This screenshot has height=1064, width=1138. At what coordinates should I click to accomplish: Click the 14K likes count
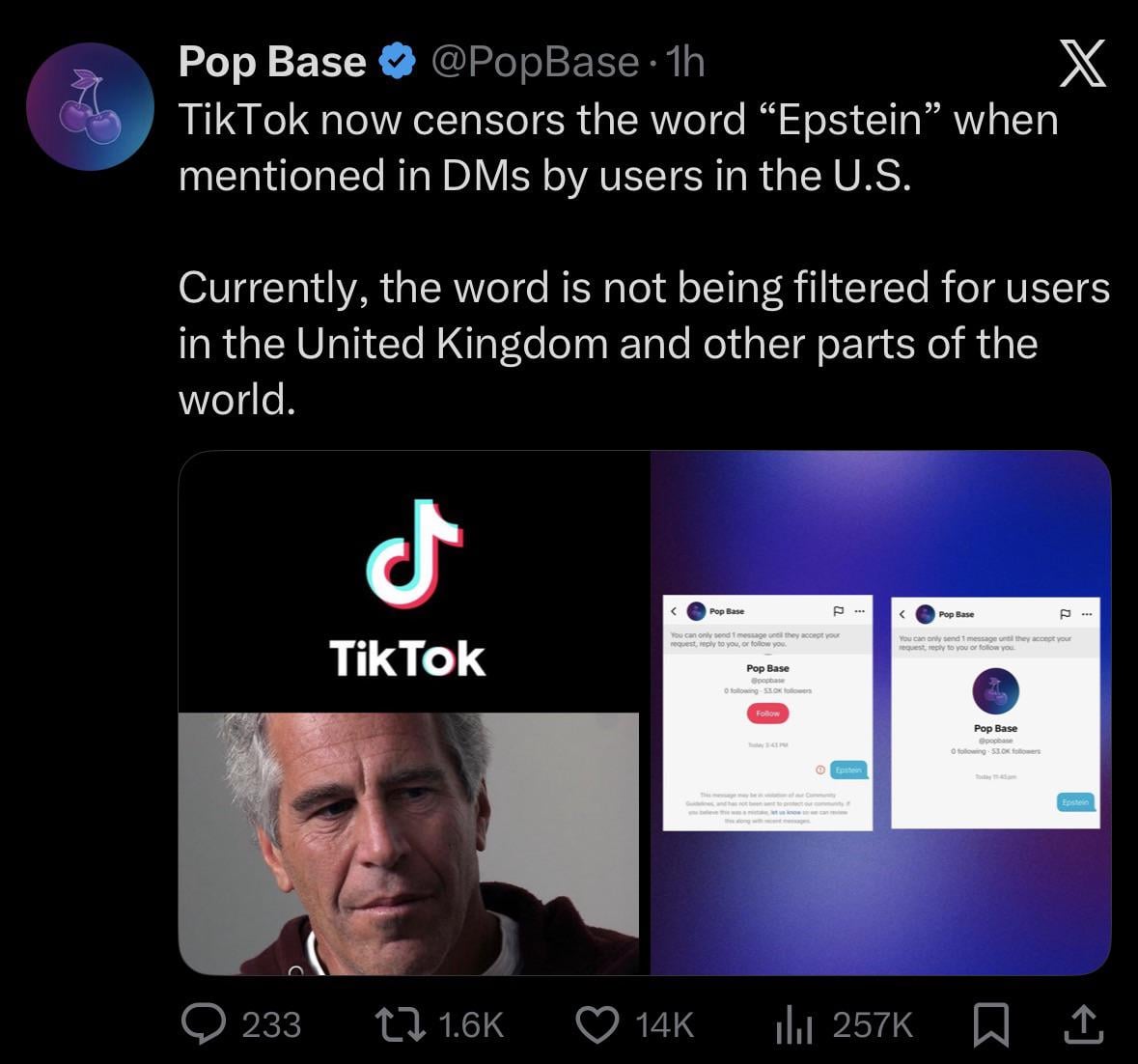tap(665, 1024)
